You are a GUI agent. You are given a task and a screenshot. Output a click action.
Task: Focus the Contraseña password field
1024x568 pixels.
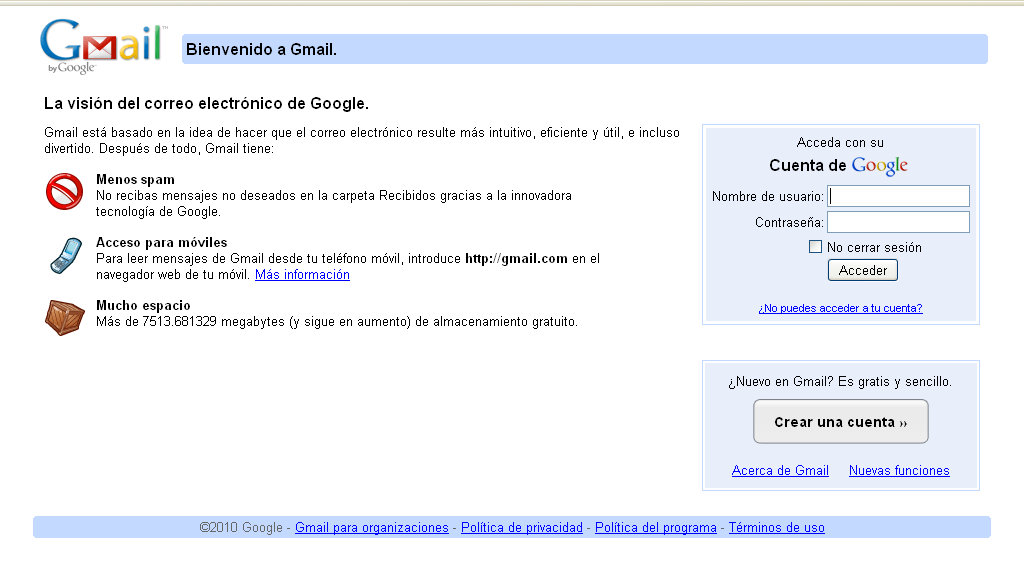click(898, 222)
